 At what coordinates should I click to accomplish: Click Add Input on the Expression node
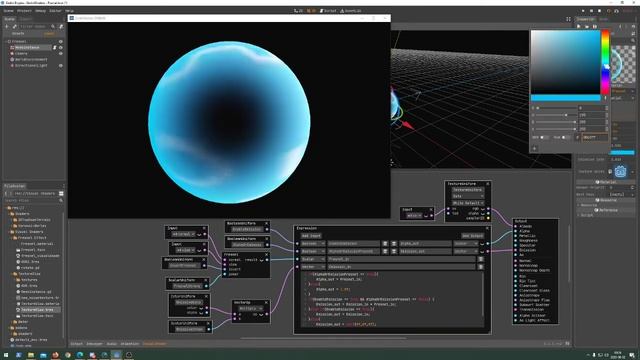(x=311, y=236)
